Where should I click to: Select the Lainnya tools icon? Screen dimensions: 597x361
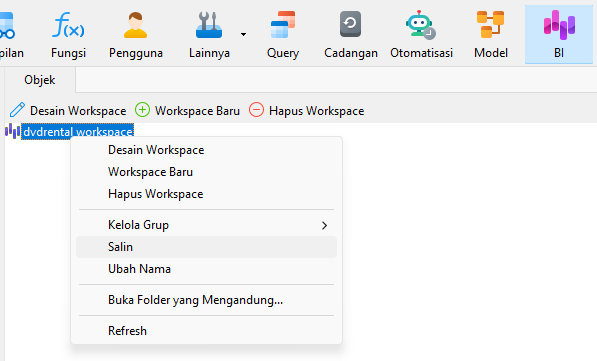[x=209, y=25]
